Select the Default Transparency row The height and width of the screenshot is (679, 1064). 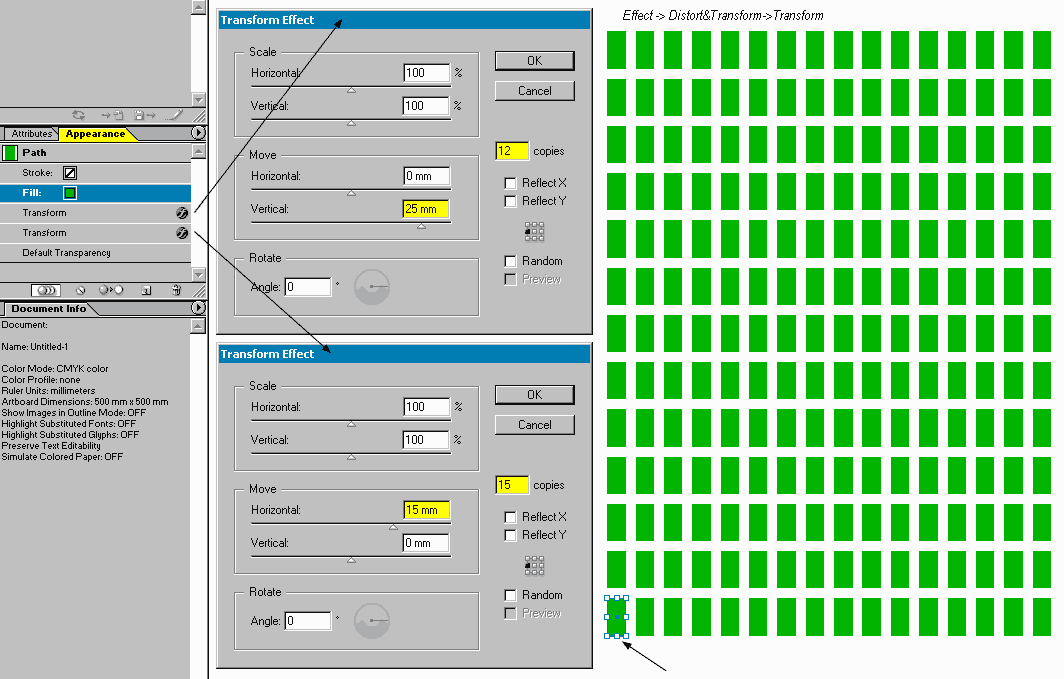[x=96, y=253]
